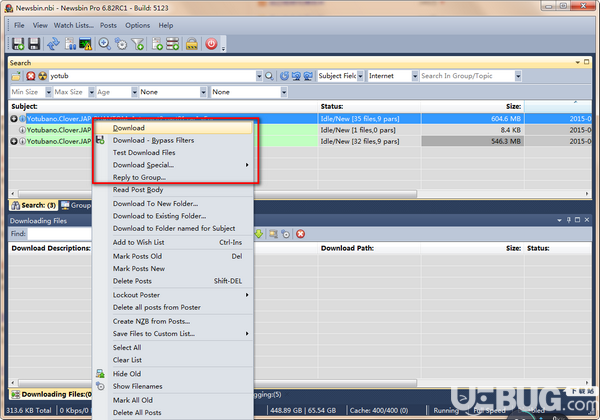Select Create NZB from Posts

(173, 321)
